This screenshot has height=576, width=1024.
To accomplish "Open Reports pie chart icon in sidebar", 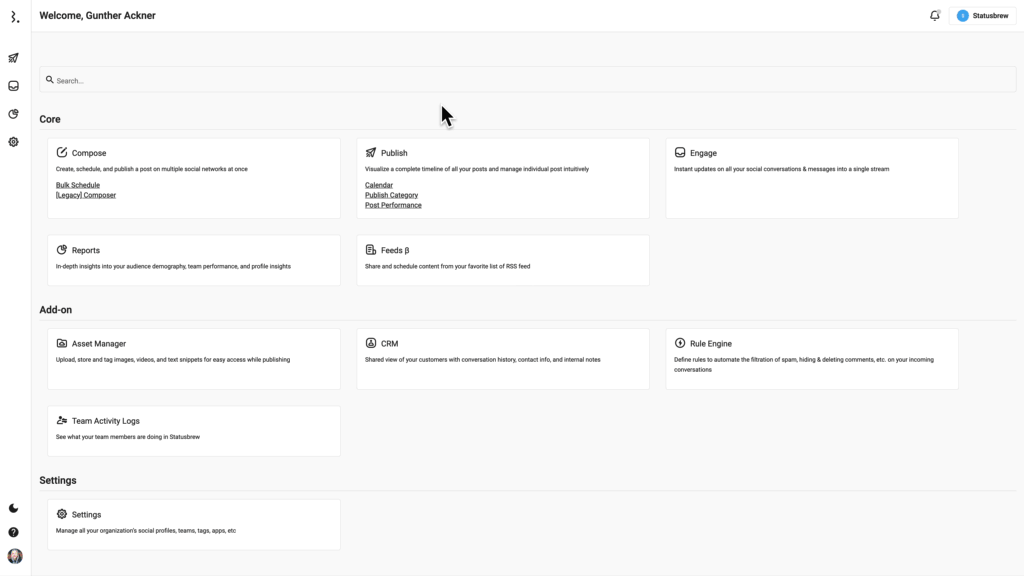I will pos(14,114).
